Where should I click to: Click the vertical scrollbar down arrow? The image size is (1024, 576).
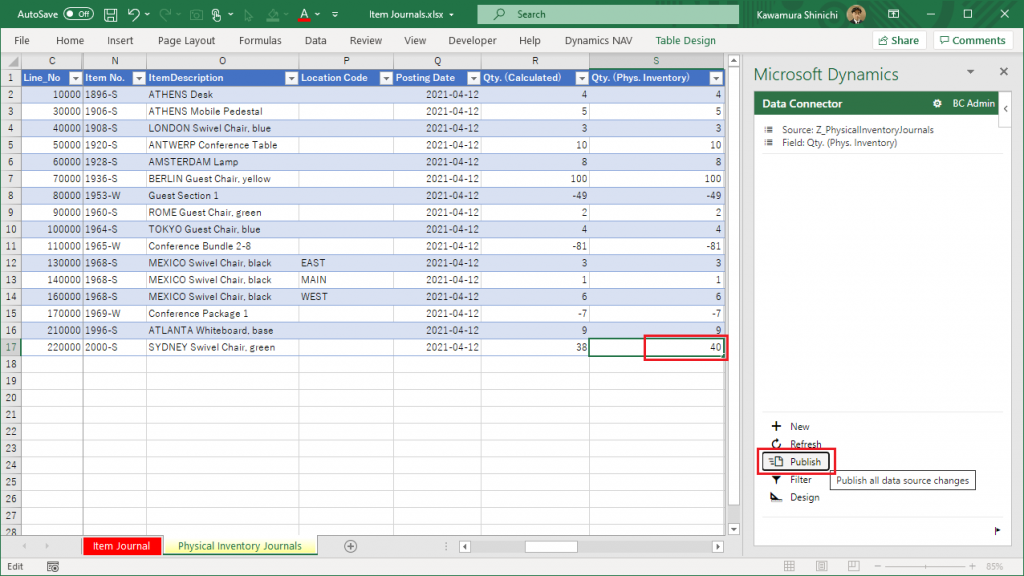coord(733,529)
